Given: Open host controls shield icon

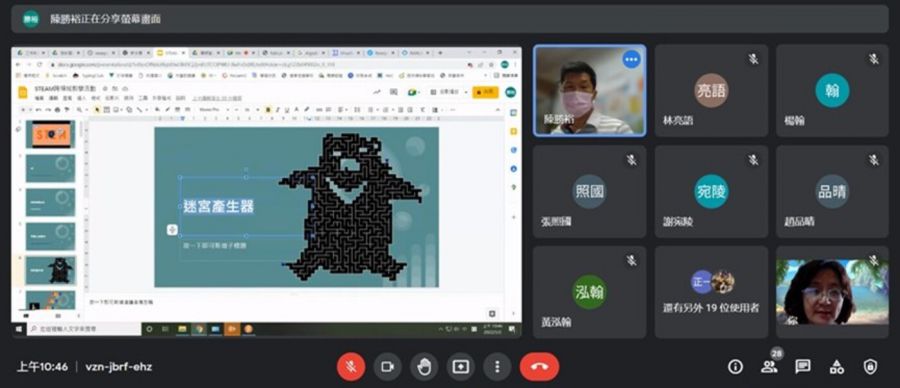Looking at the screenshot, I should tap(871, 367).
